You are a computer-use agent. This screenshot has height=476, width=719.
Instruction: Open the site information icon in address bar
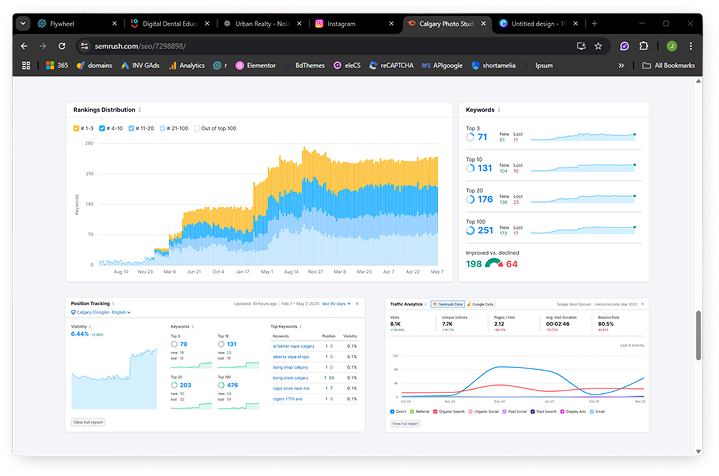[84, 46]
